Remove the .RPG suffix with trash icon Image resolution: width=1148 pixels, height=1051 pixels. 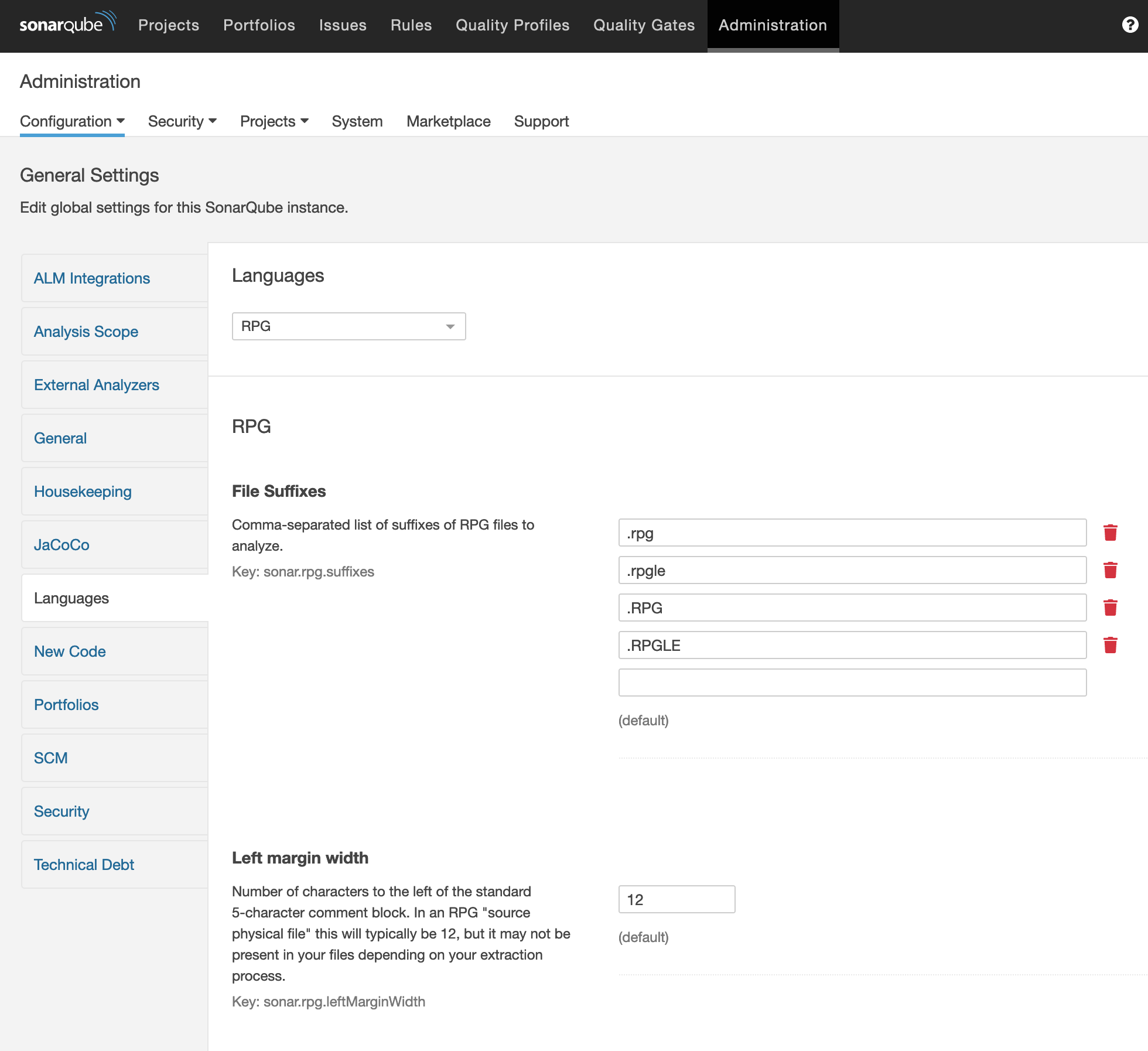(x=1110, y=608)
